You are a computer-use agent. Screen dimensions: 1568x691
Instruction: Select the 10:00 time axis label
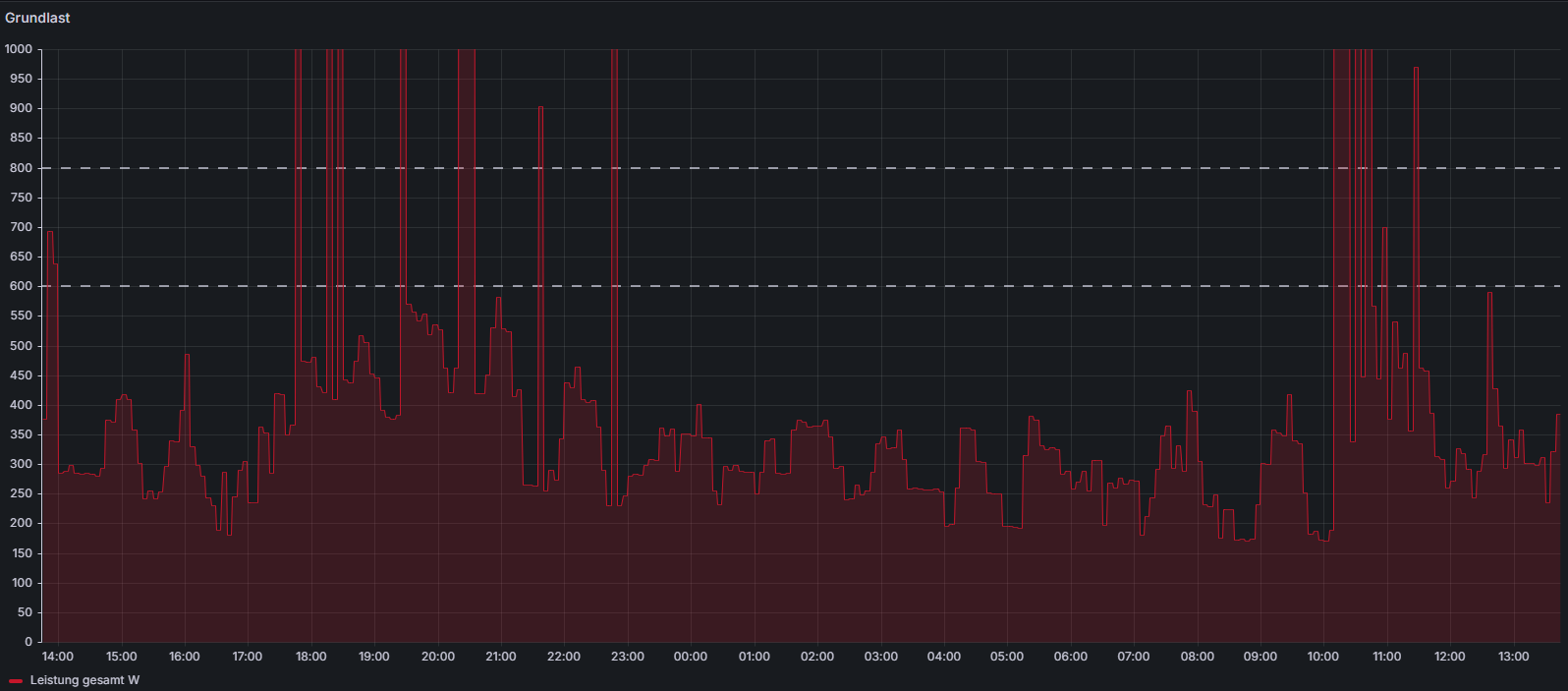tap(1323, 657)
